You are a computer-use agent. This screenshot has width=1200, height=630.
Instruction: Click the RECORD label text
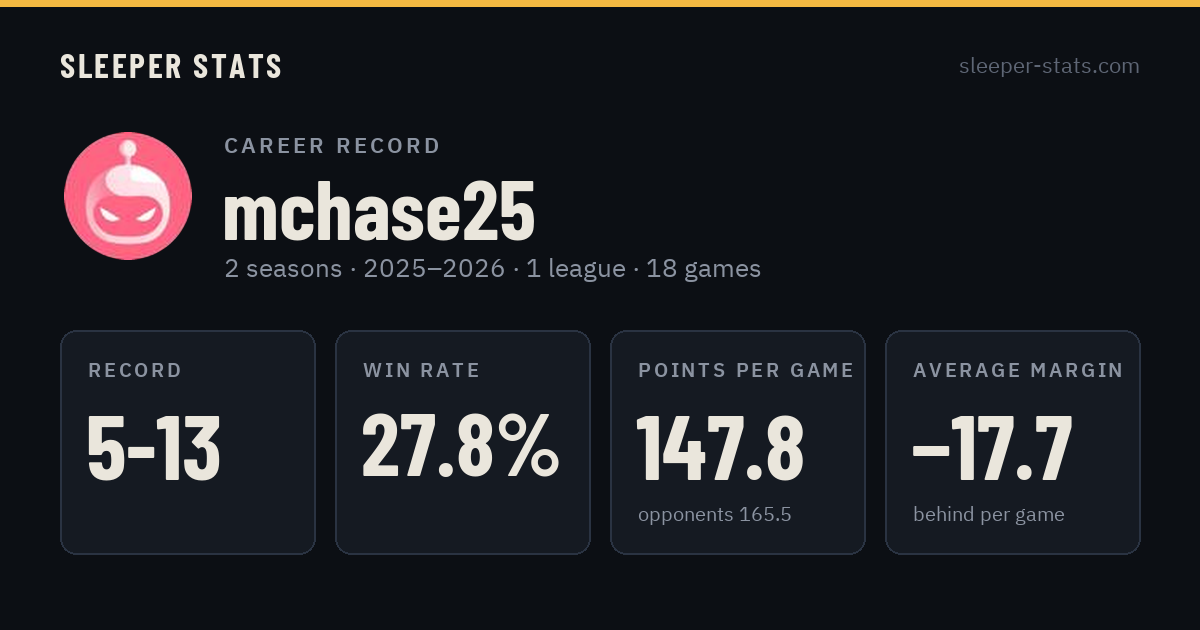(135, 371)
